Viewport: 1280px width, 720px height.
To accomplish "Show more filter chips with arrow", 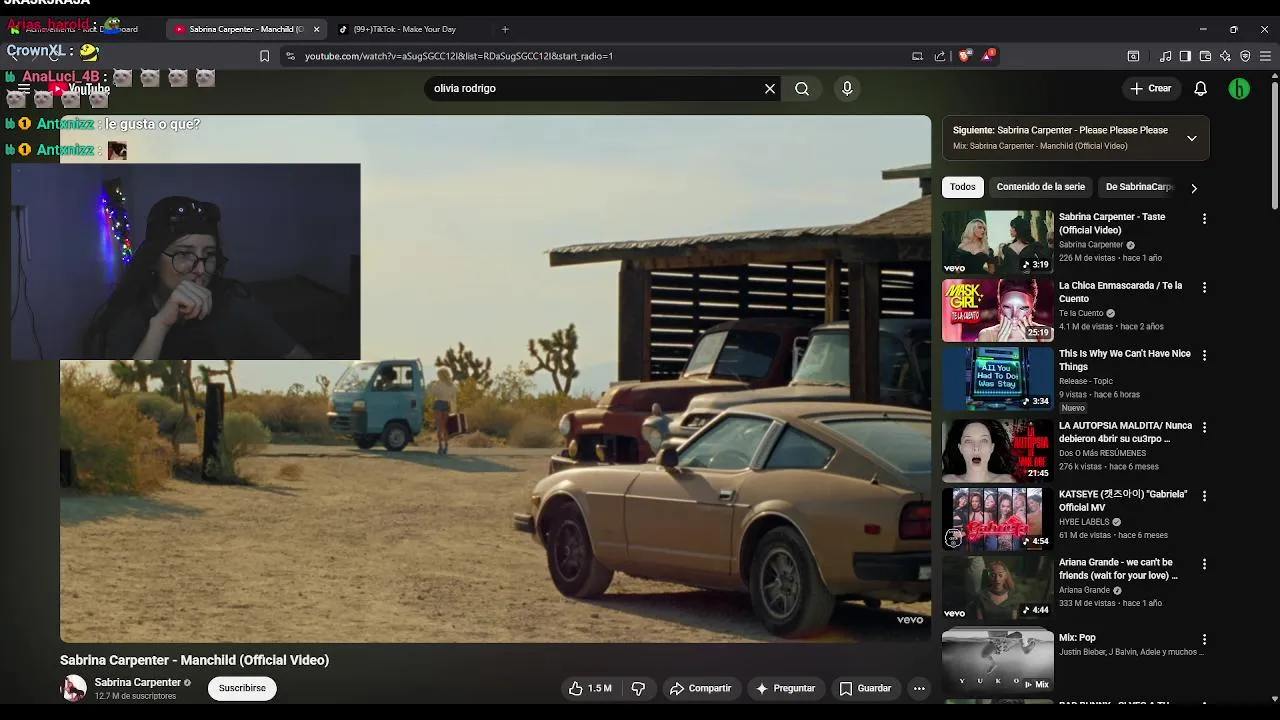I will [x=1193, y=187].
